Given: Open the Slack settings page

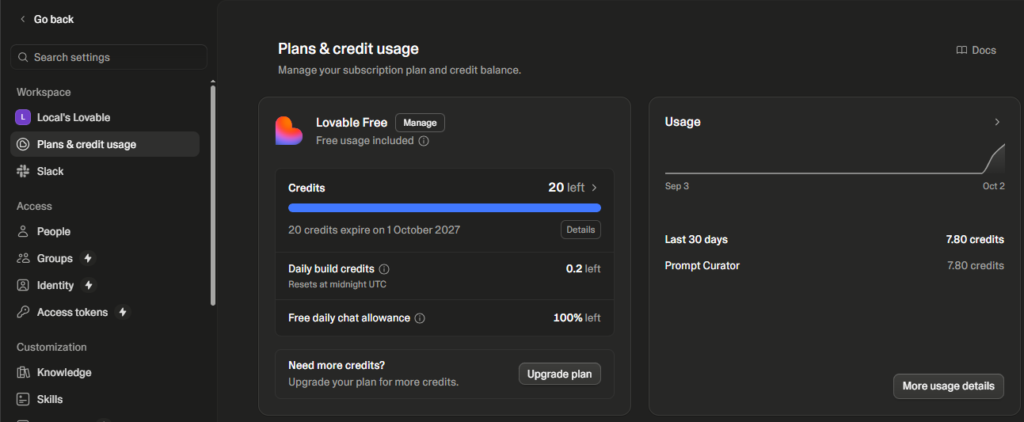Looking at the screenshot, I should [x=104, y=171].
